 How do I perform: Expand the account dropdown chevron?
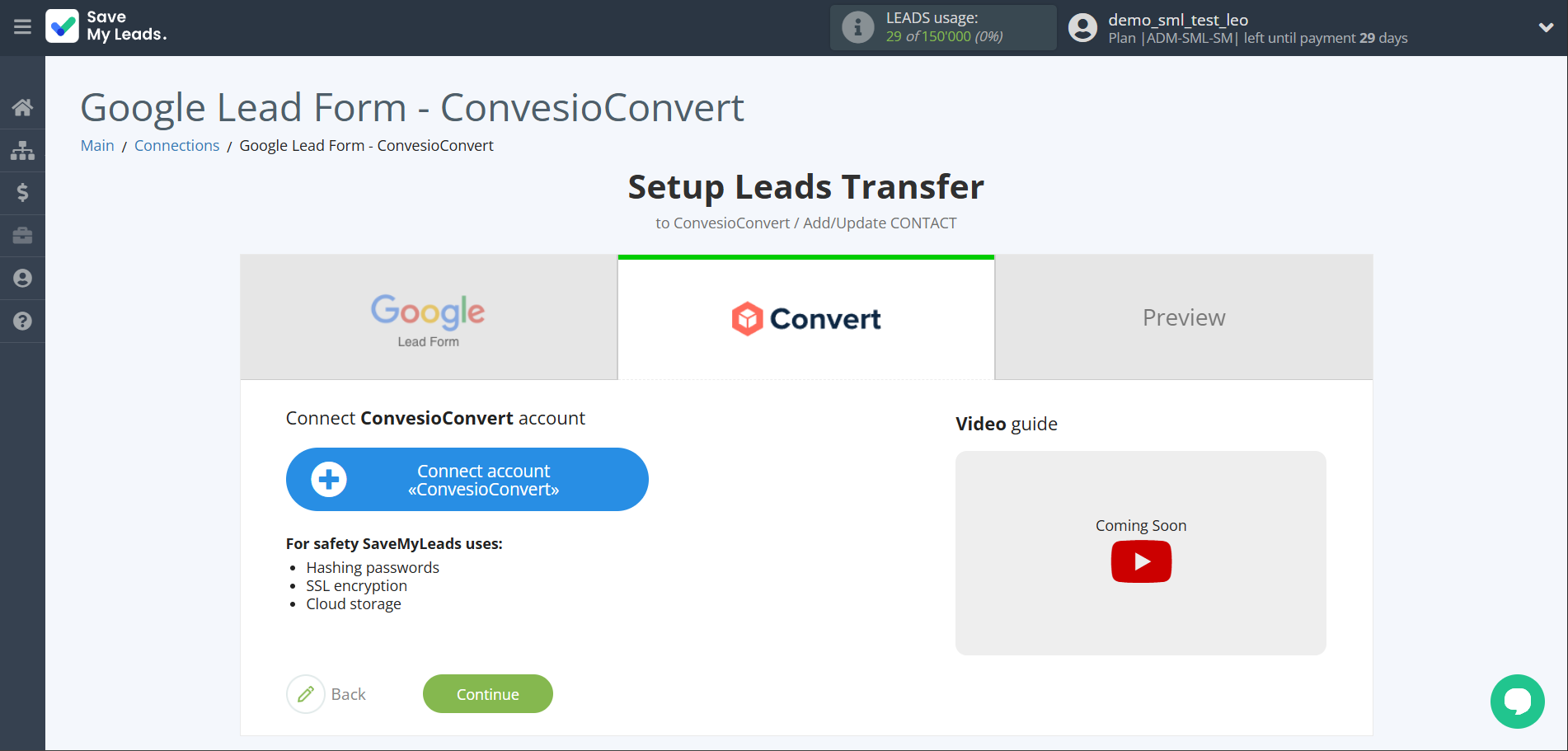(1546, 27)
